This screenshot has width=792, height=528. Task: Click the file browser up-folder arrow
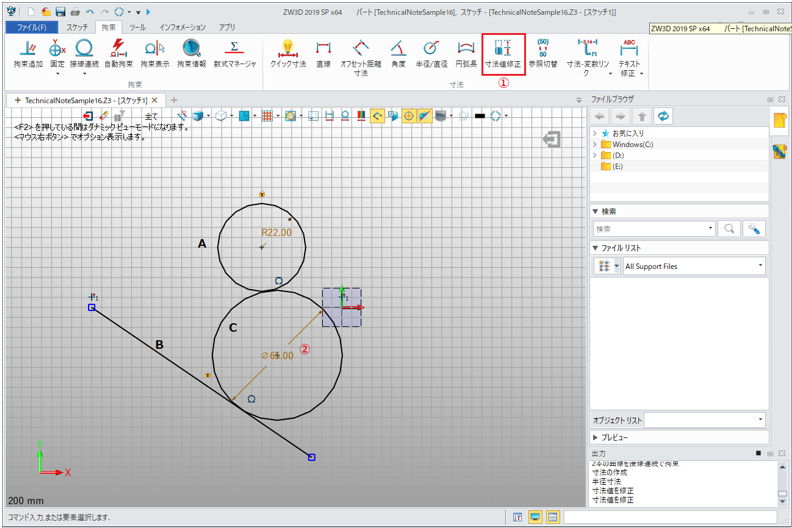pos(641,117)
